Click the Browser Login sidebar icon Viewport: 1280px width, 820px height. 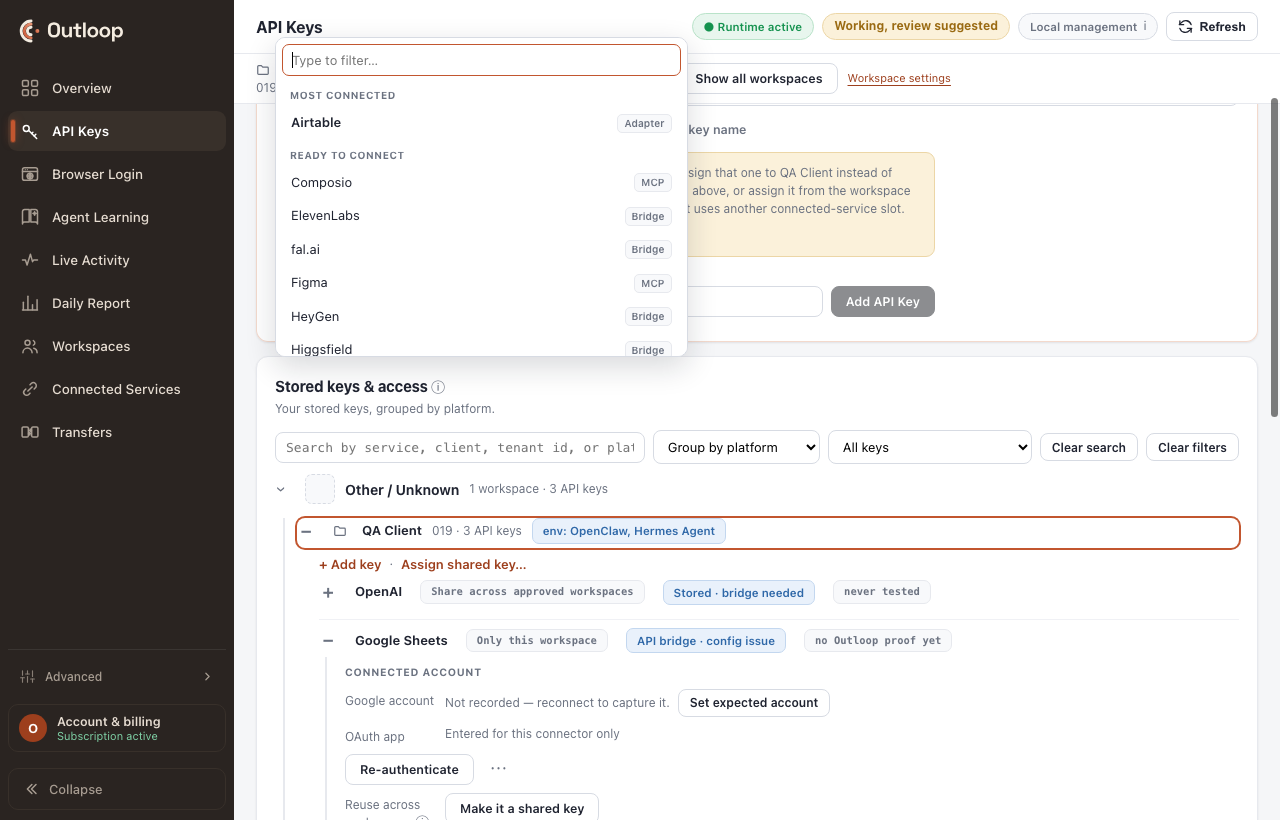30,174
